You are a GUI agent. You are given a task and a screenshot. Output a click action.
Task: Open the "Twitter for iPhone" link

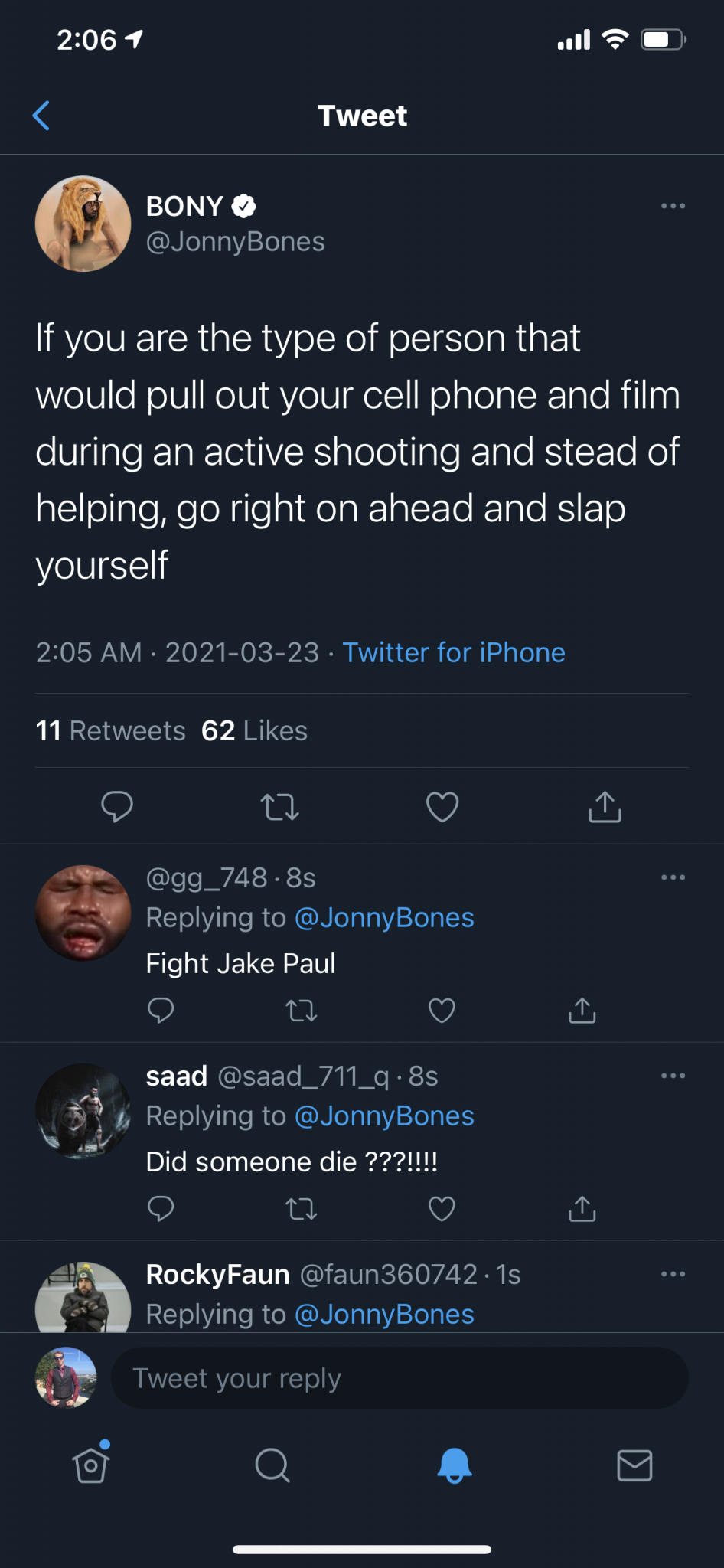453,652
